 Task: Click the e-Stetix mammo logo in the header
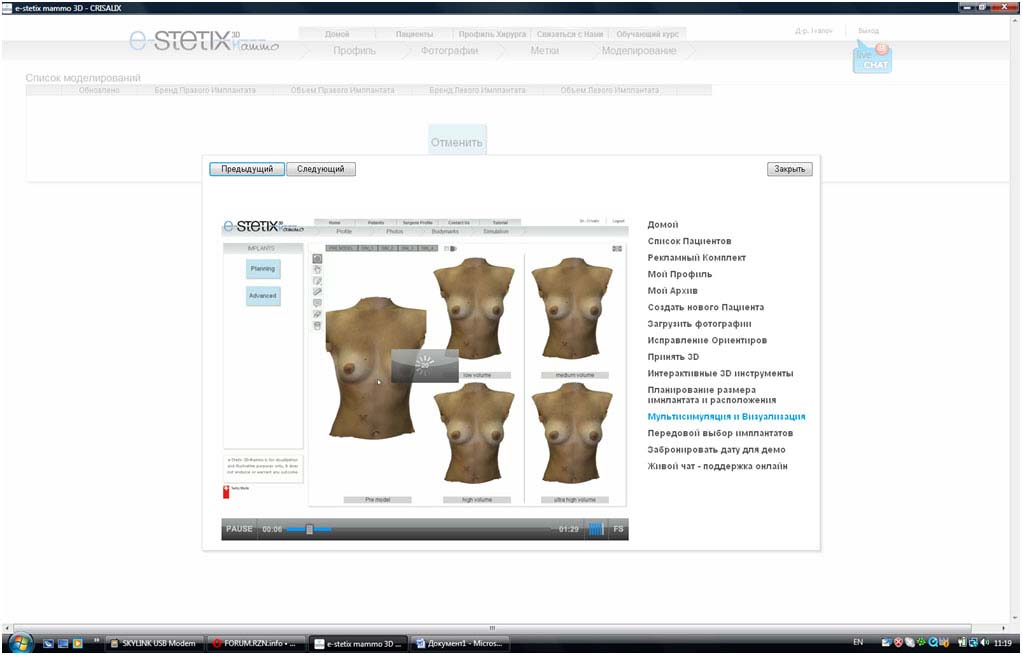(x=204, y=40)
